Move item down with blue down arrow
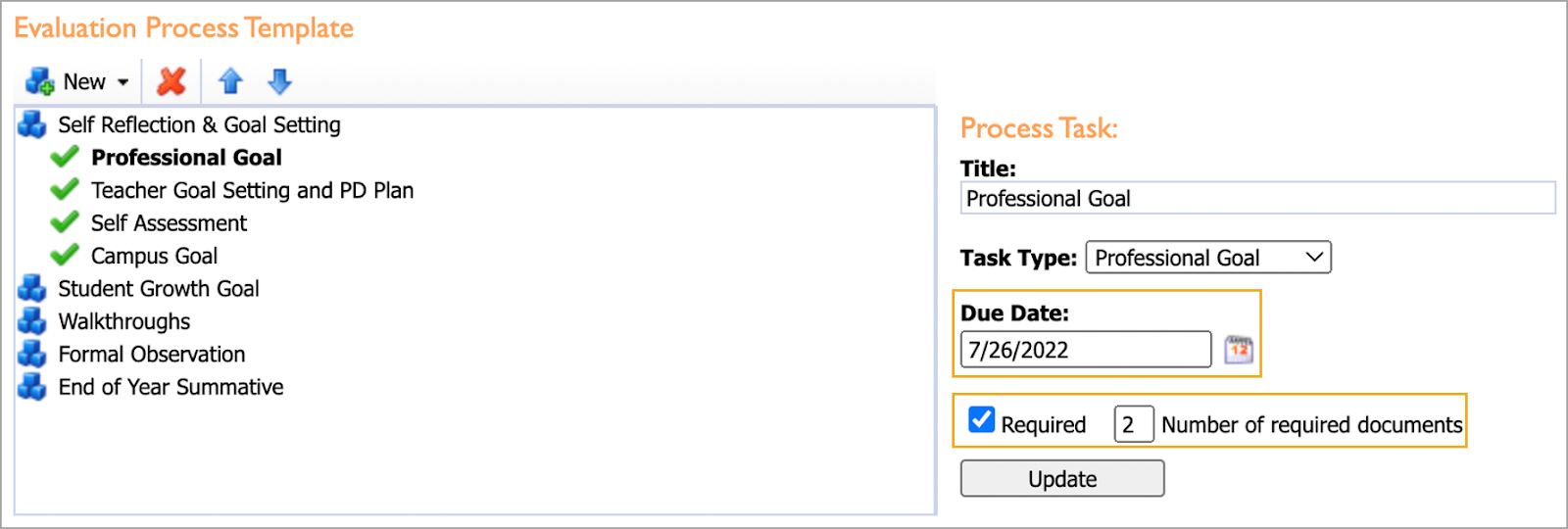1568x529 pixels. 279,81
